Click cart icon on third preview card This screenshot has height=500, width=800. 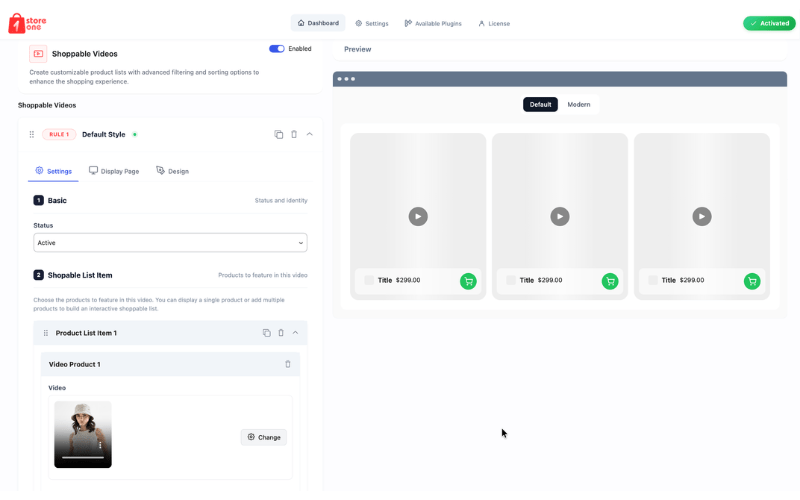pos(752,281)
